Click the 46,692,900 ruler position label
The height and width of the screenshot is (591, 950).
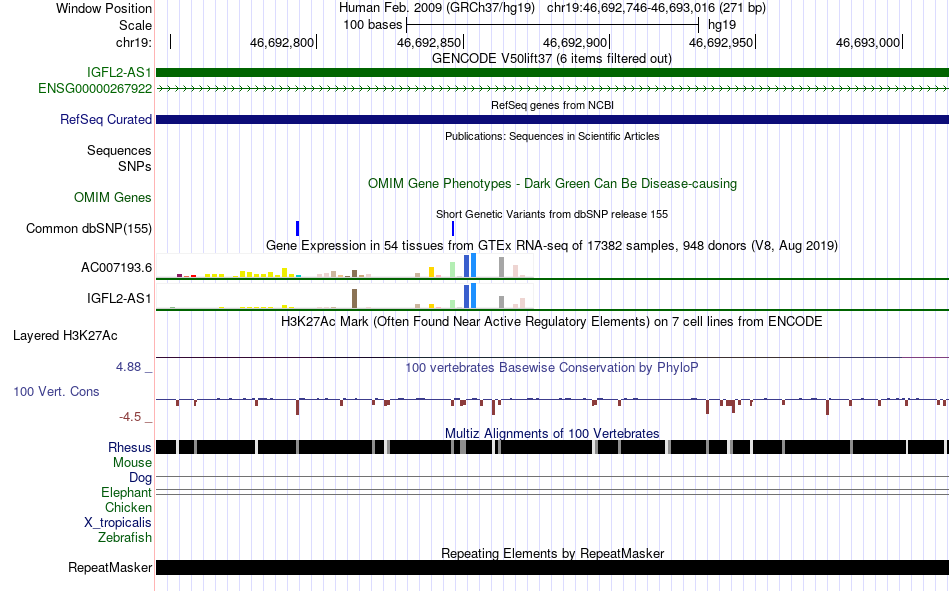[x=575, y=42]
